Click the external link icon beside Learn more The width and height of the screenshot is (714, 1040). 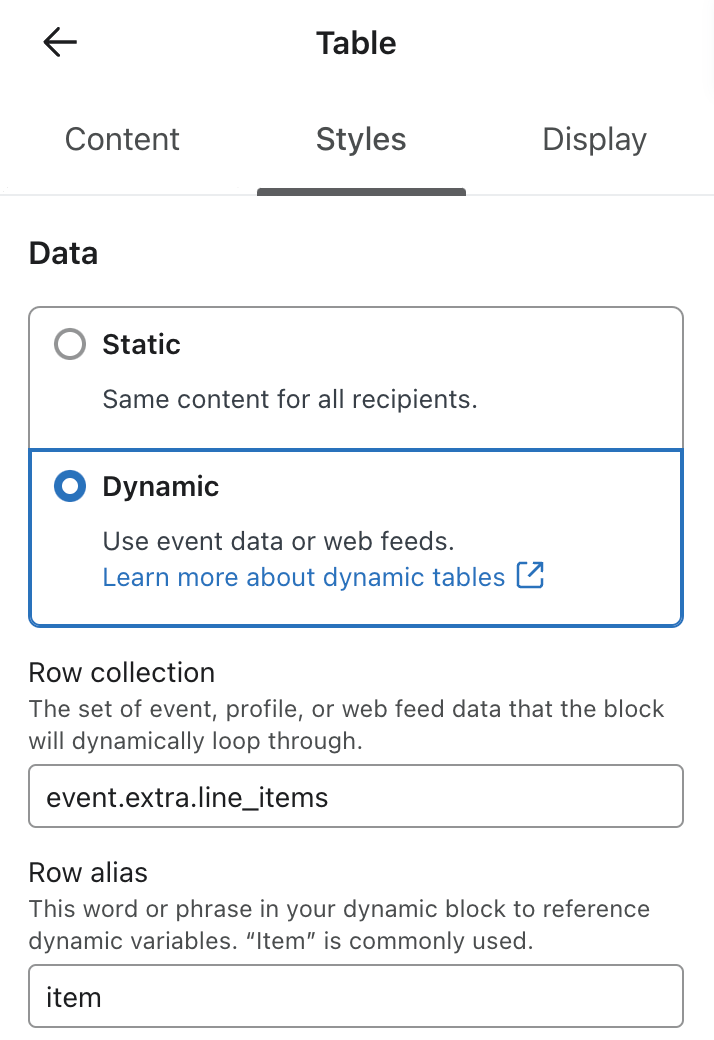click(x=530, y=576)
